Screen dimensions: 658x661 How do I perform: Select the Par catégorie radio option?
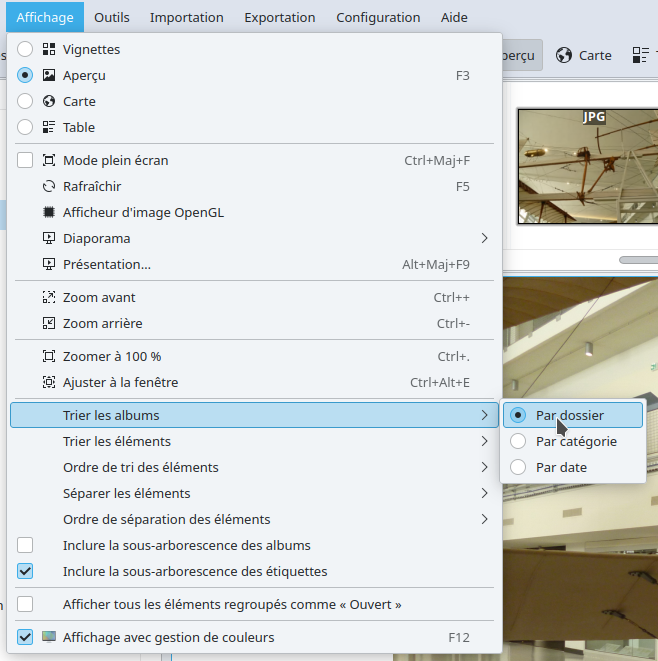click(518, 441)
